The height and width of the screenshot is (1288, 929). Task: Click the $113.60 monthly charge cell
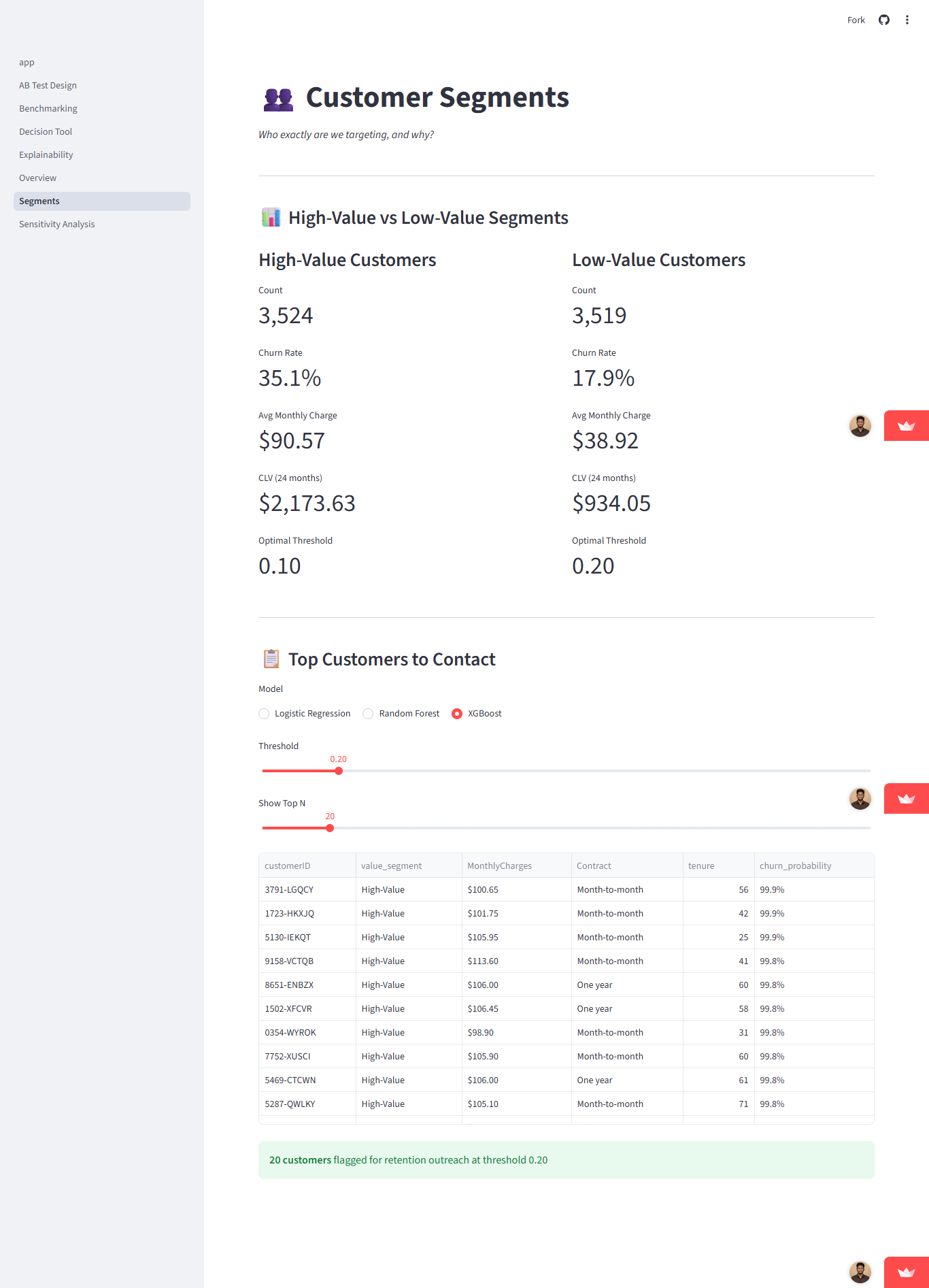[517, 961]
